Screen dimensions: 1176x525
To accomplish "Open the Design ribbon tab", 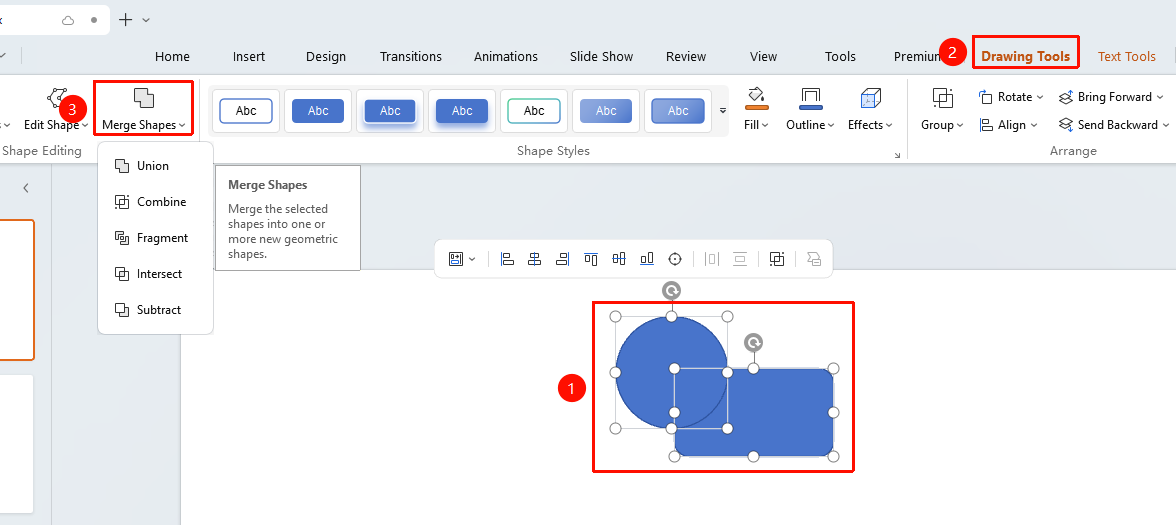I will 326,56.
